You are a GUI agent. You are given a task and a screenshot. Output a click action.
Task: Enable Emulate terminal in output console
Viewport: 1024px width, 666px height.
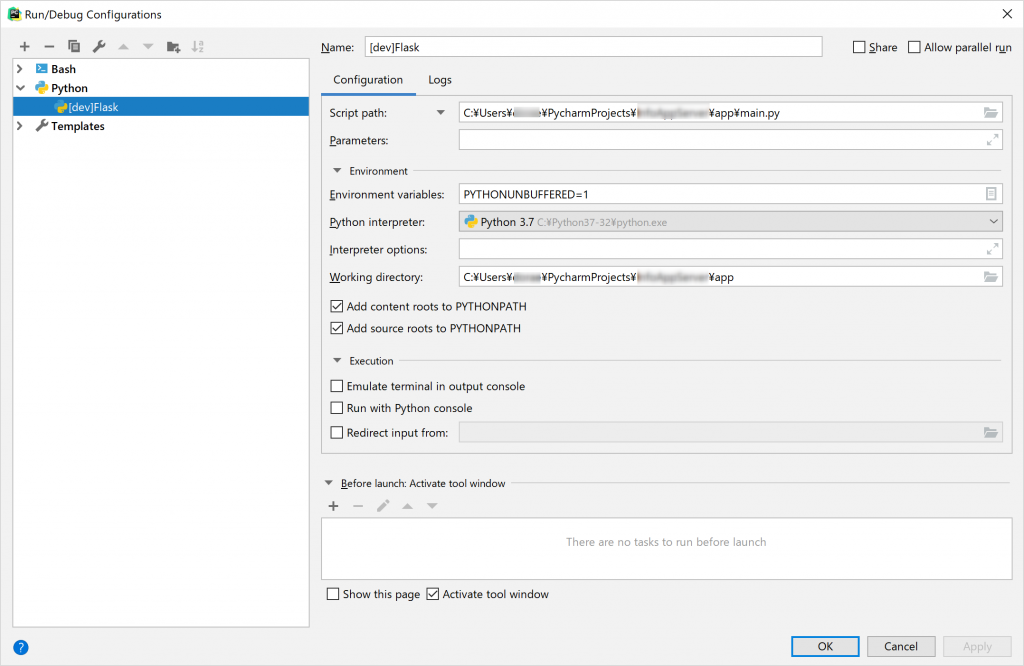coord(337,386)
